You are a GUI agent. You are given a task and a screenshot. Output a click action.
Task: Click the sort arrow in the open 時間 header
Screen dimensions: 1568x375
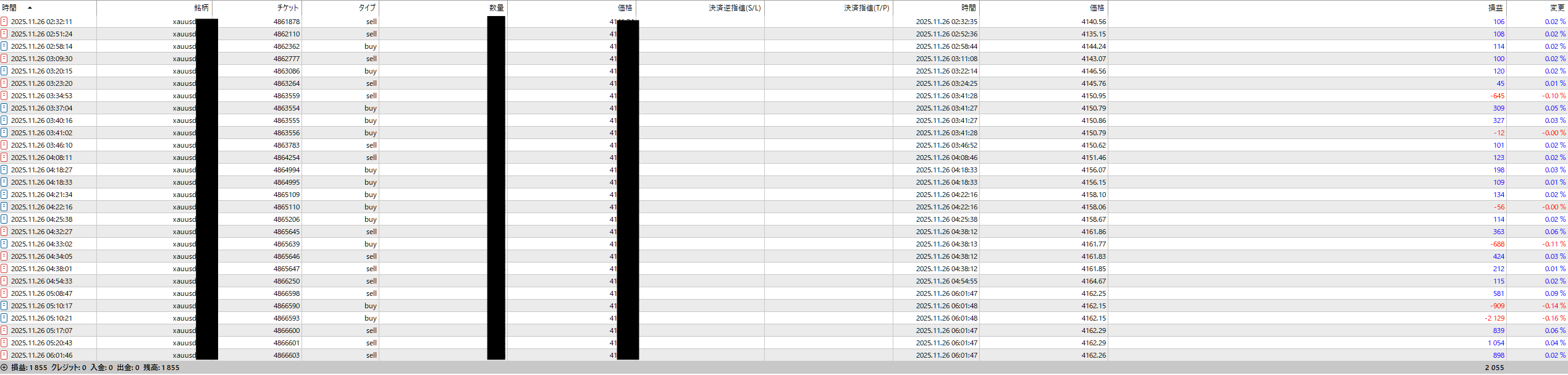30,8
